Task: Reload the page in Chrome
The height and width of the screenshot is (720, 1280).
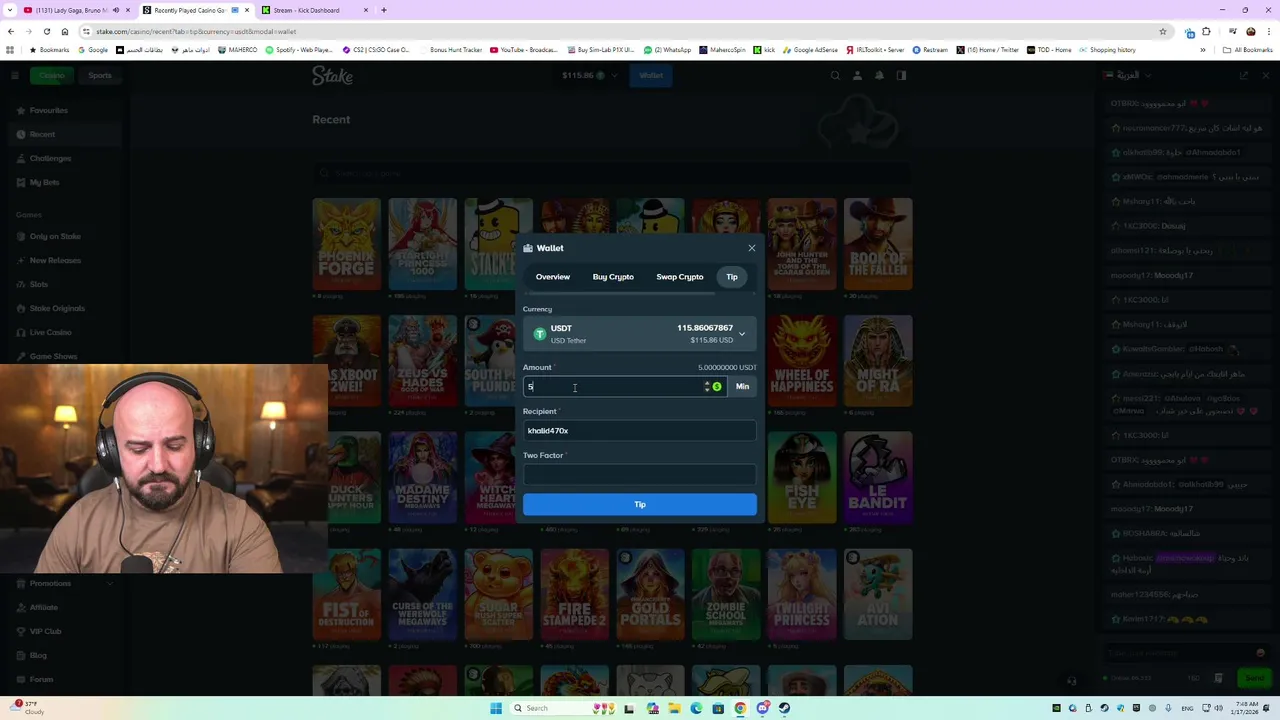Action: pyautogui.click(x=46, y=31)
